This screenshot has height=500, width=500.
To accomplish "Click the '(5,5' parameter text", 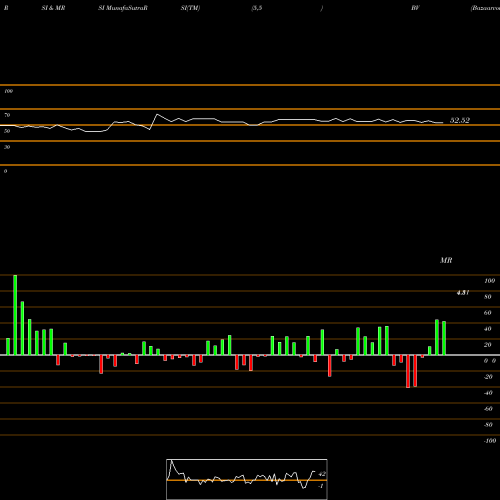I will coord(257,8).
